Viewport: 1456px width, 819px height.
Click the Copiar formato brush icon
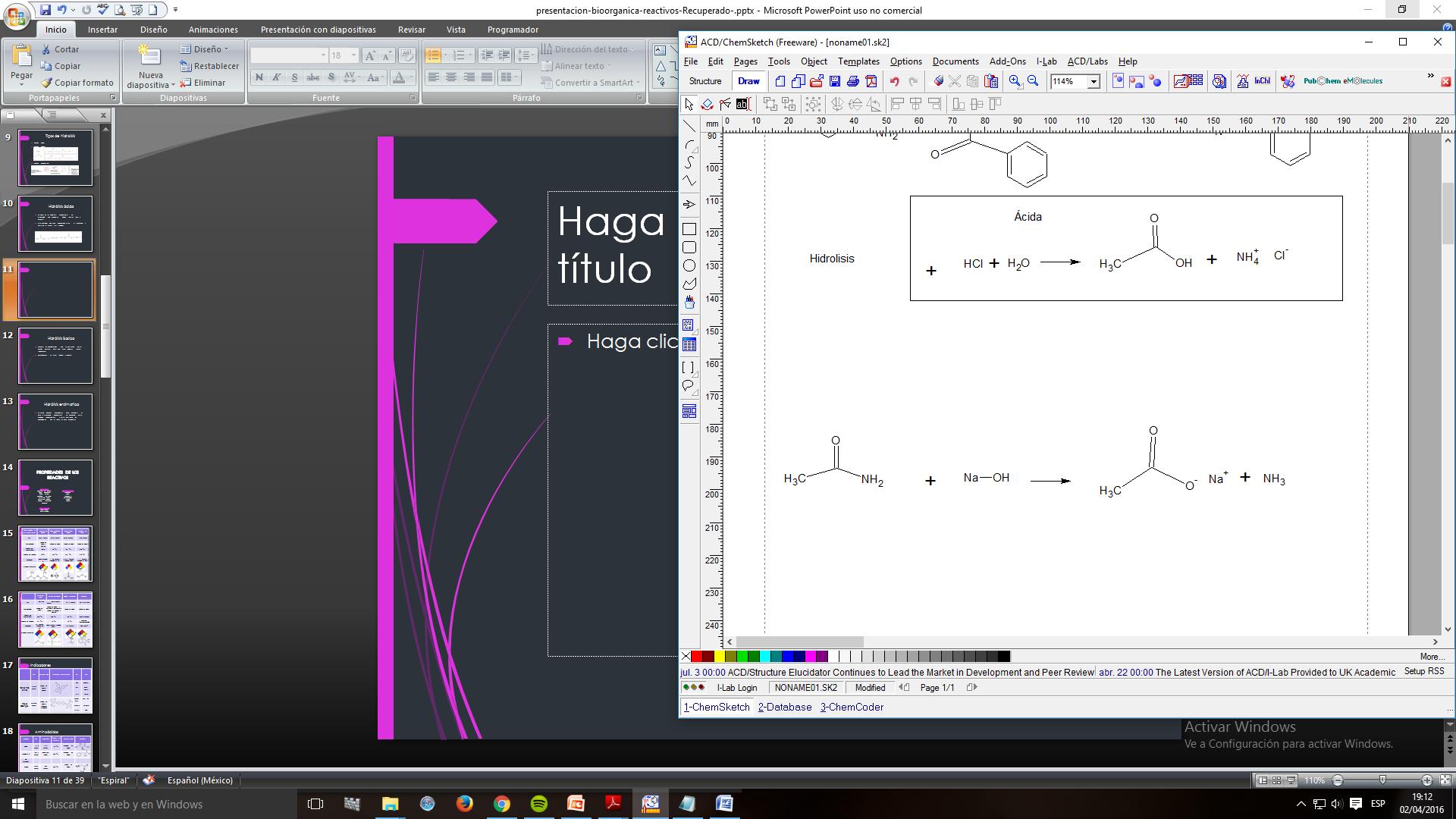click(x=47, y=83)
